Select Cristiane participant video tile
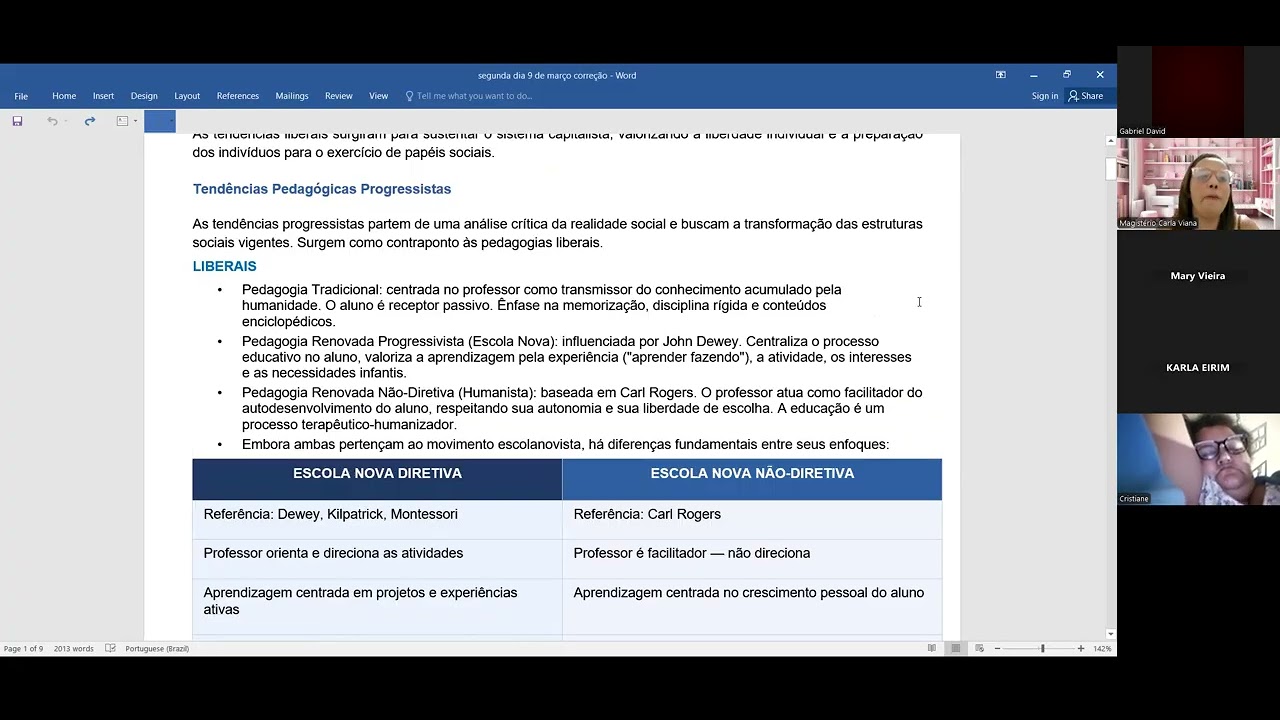This screenshot has height=720, width=1280. tap(1198, 459)
